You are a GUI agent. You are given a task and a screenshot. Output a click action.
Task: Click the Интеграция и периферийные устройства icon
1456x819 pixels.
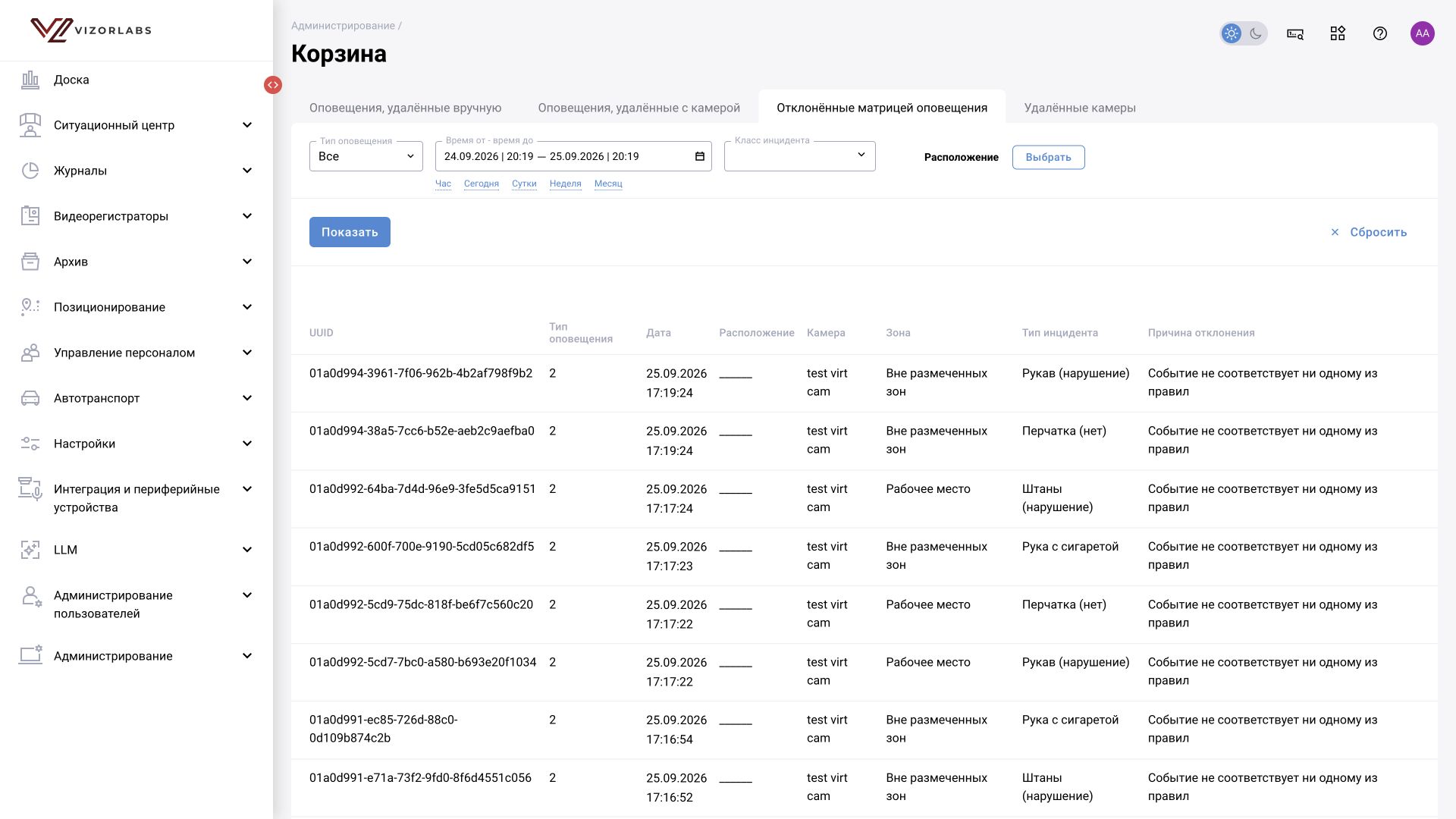tap(30, 489)
